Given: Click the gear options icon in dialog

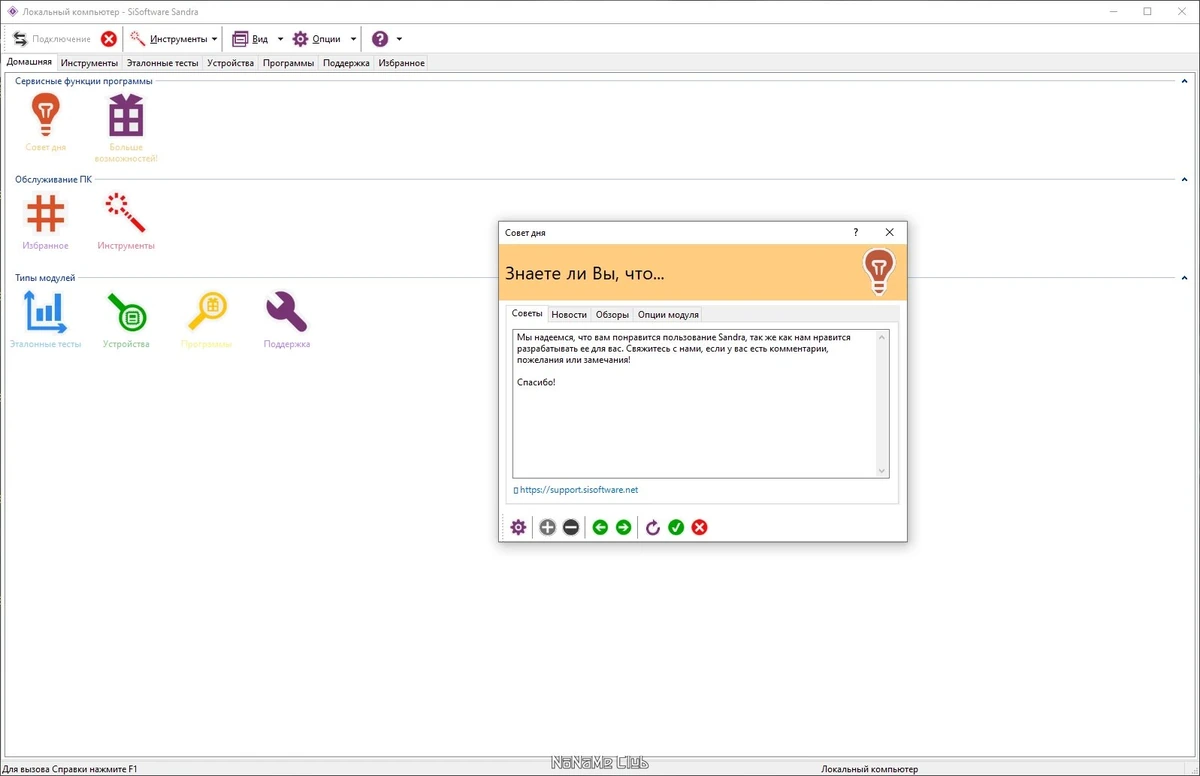Looking at the screenshot, I should (x=518, y=527).
